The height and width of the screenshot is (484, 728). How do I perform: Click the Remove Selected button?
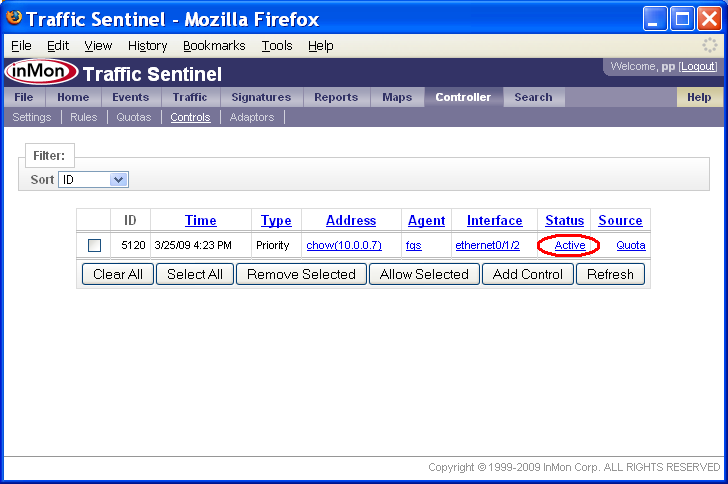(x=301, y=274)
